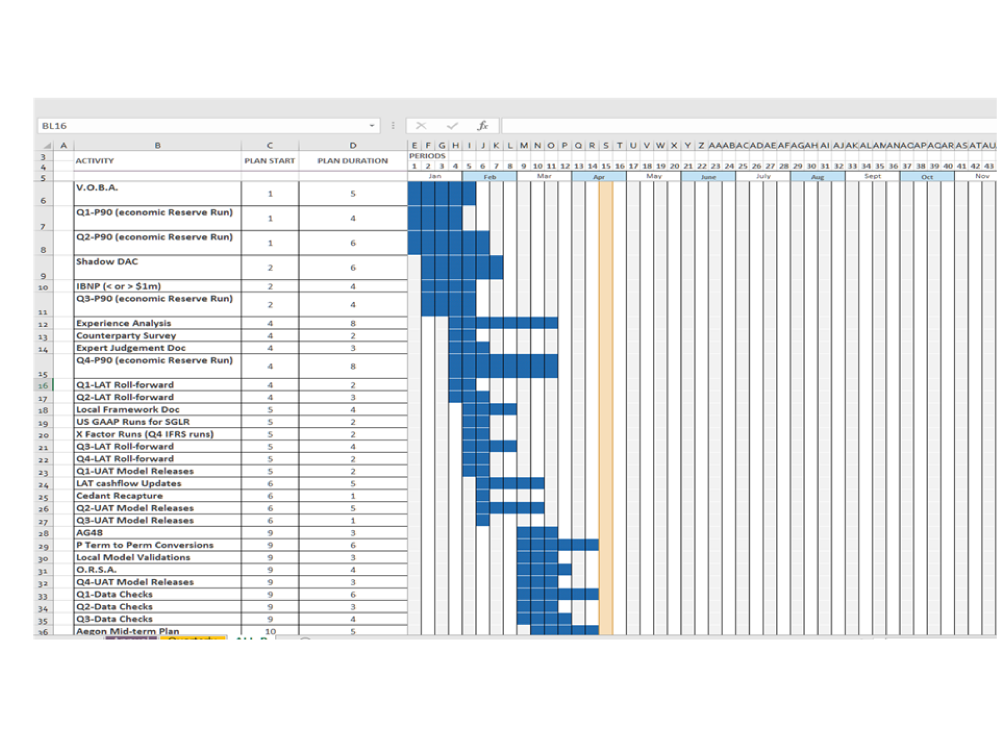1000x750 pixels.
Task: Select row 16 header
Action: coord(43,385)
